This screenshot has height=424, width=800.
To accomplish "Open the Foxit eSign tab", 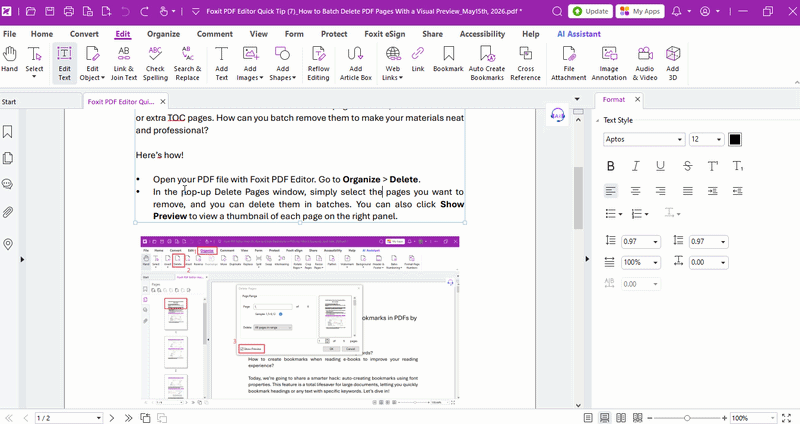I will [385, 34].
